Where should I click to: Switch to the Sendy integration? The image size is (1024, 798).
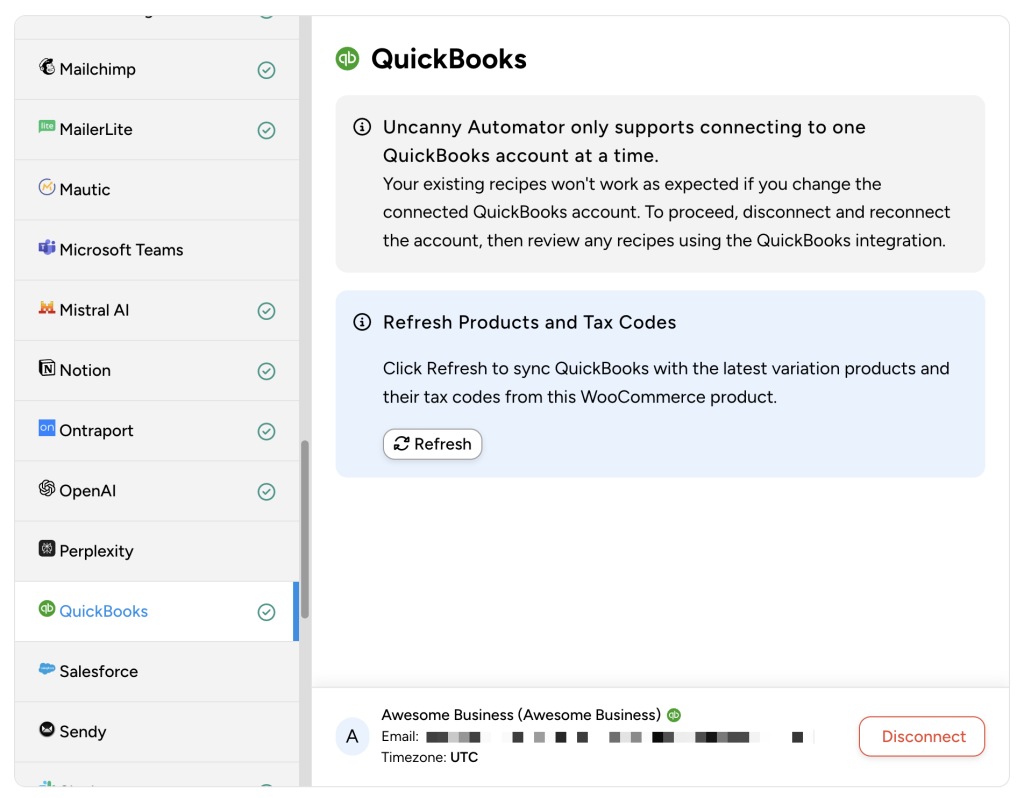point(84,731)
